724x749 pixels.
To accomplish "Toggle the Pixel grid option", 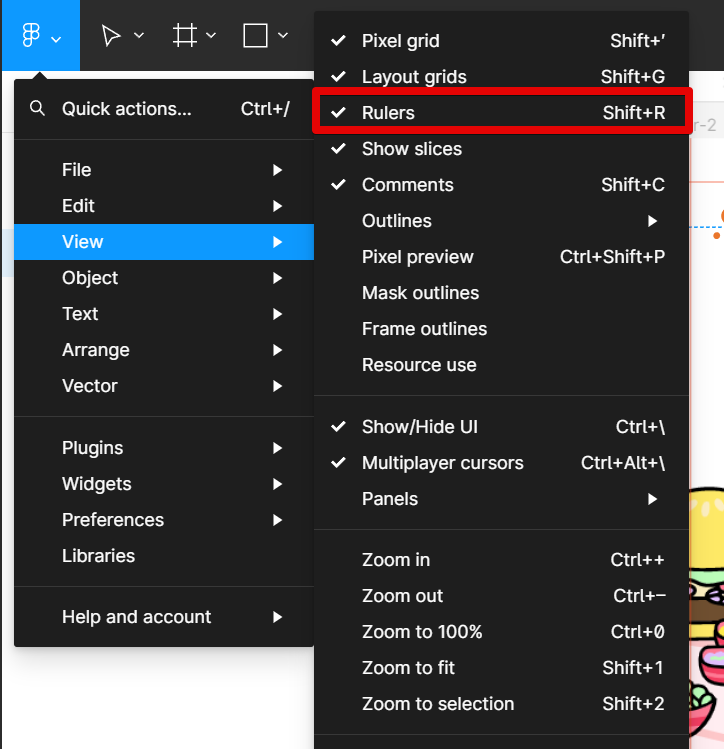I will click(400, 41).
